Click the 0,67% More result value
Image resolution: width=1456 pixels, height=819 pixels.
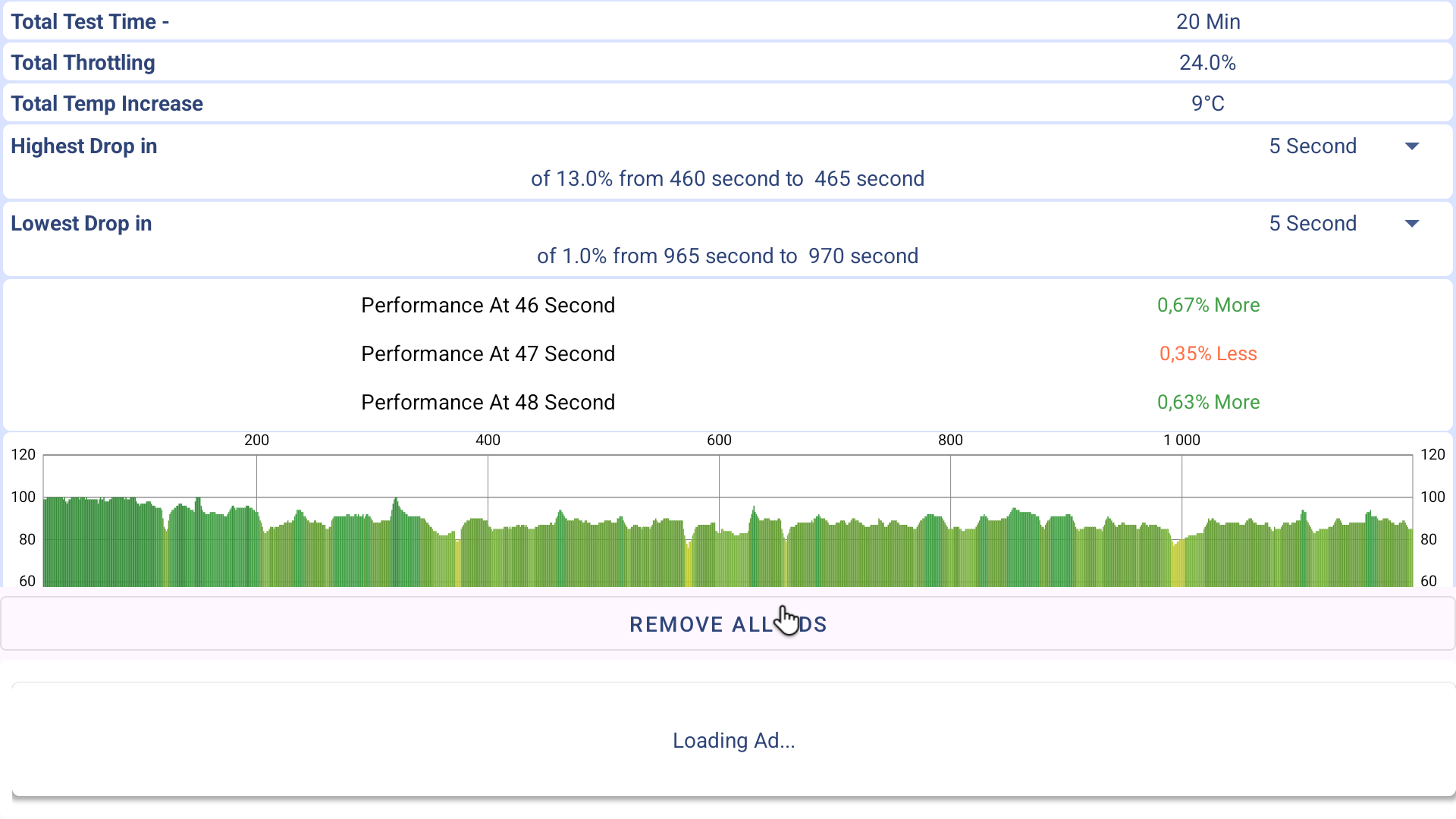pos(1208,306)
